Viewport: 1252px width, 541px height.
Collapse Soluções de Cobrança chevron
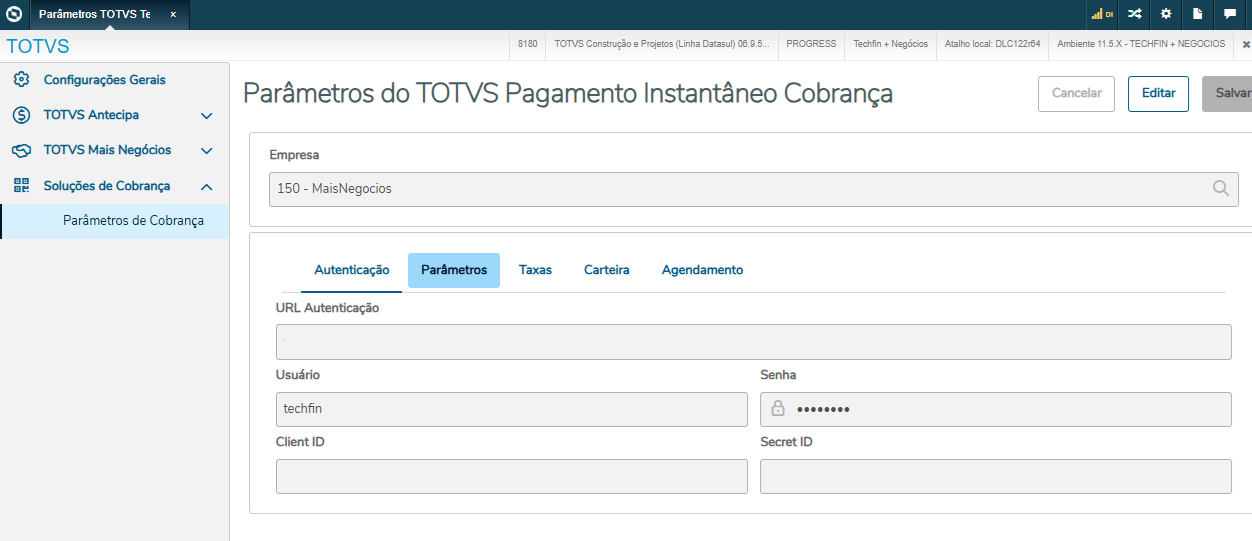pos(207,186)
